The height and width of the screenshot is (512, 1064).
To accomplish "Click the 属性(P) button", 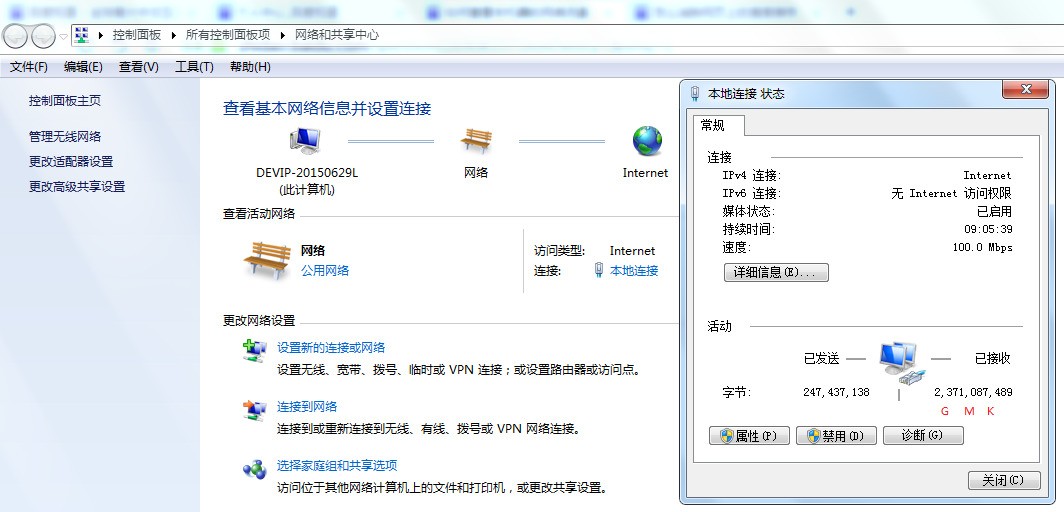I will (749, 436).
